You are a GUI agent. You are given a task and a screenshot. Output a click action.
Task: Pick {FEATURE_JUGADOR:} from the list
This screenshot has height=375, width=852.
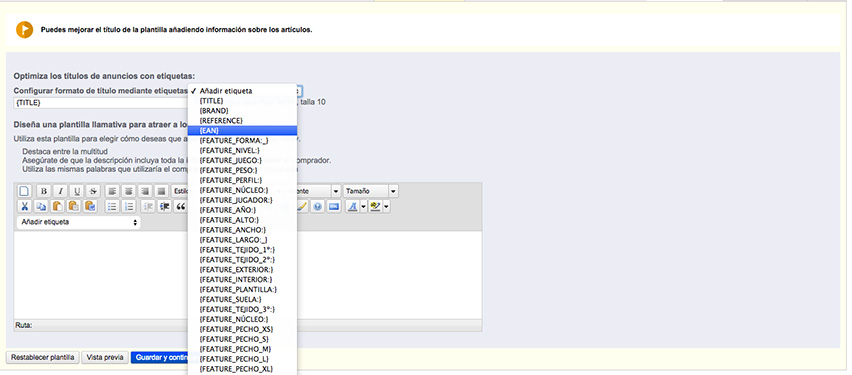[242, 200]
